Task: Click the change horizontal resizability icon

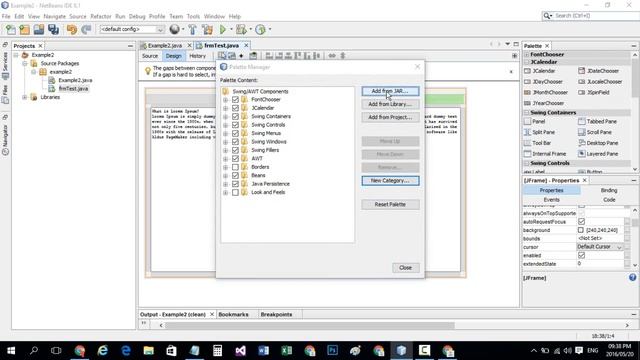Action: [x=332, y=56]
